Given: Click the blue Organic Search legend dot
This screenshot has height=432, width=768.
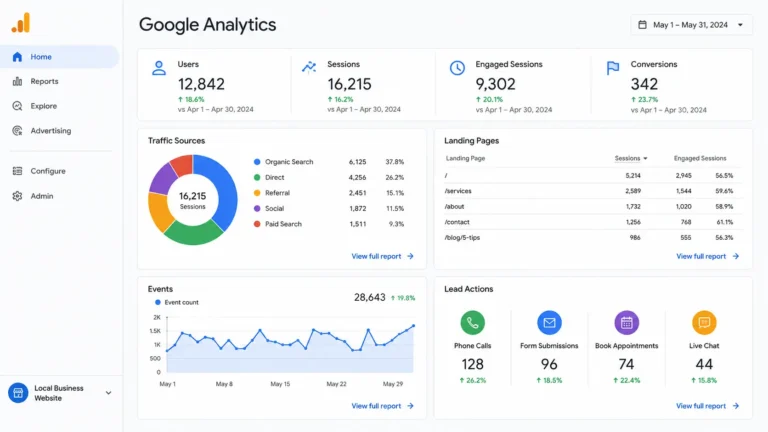Looking at the screenshot, I should point(257,162).
